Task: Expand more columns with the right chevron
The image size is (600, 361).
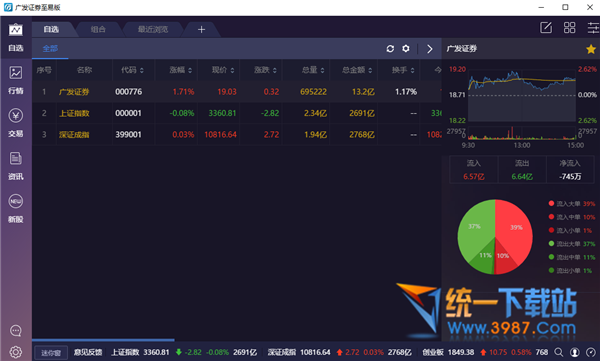Action: point(430,49)
